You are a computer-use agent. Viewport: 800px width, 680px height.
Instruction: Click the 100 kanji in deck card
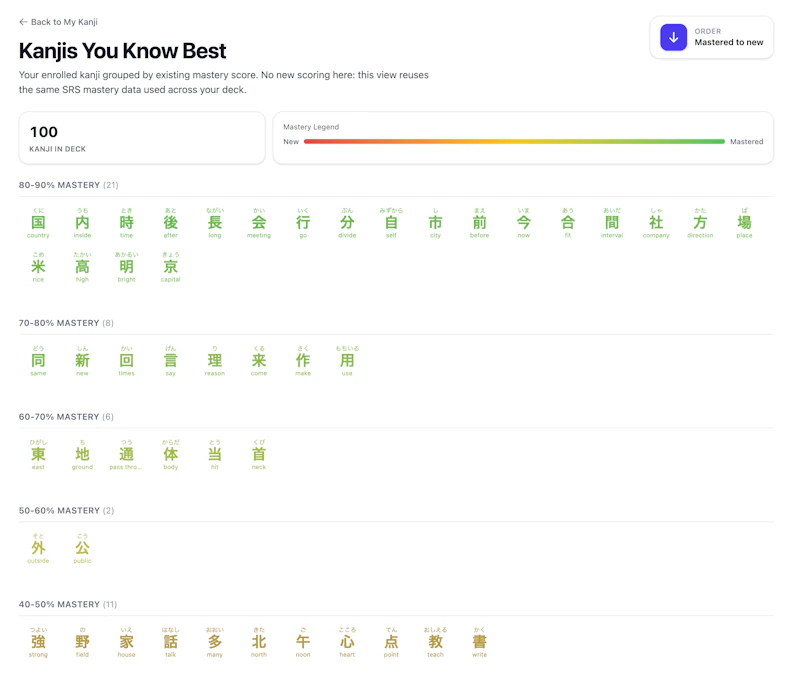pyautogui.click(x=142, y=138)
